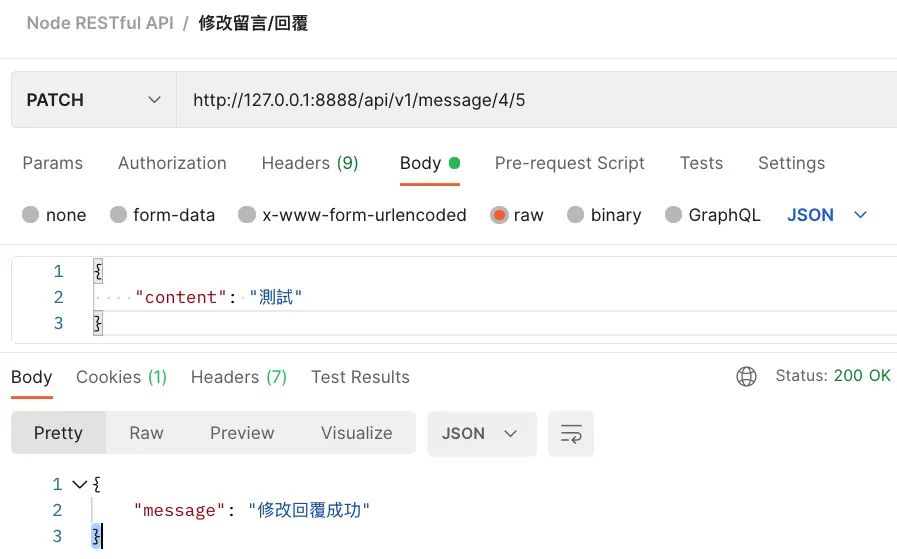Click the request URL input field

coord(530,100)
